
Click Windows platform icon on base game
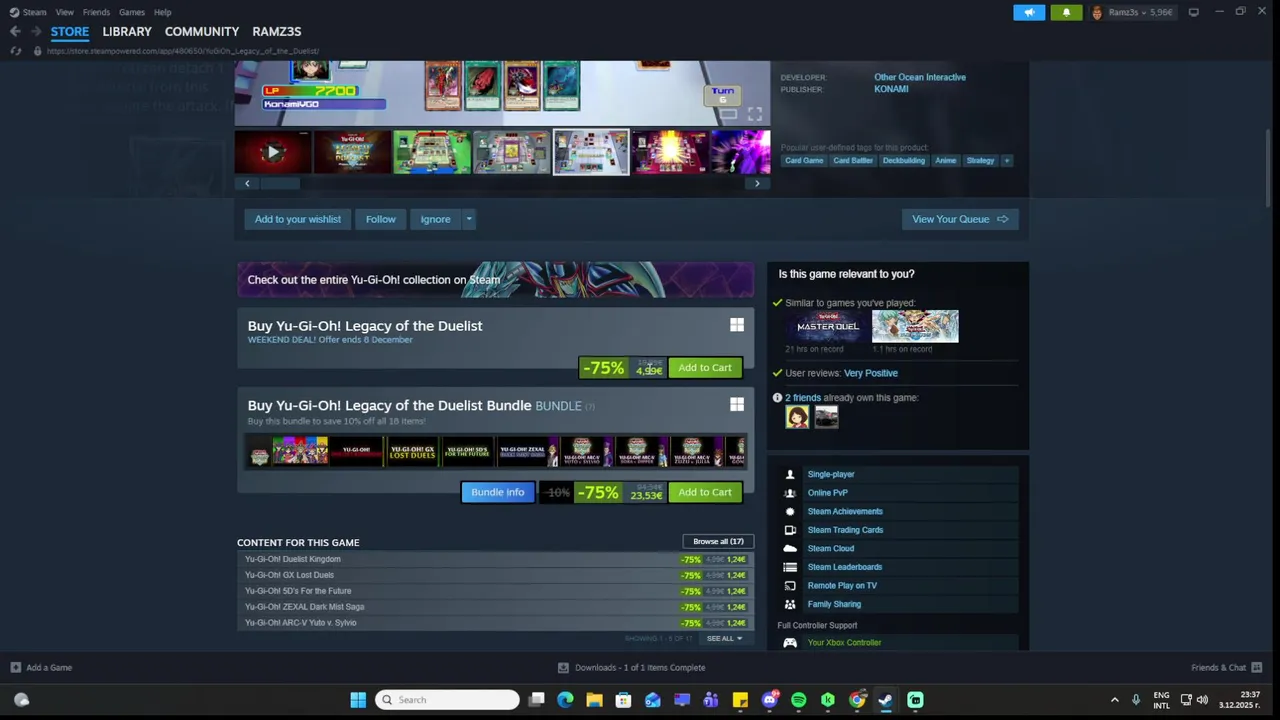click(737, 325)
